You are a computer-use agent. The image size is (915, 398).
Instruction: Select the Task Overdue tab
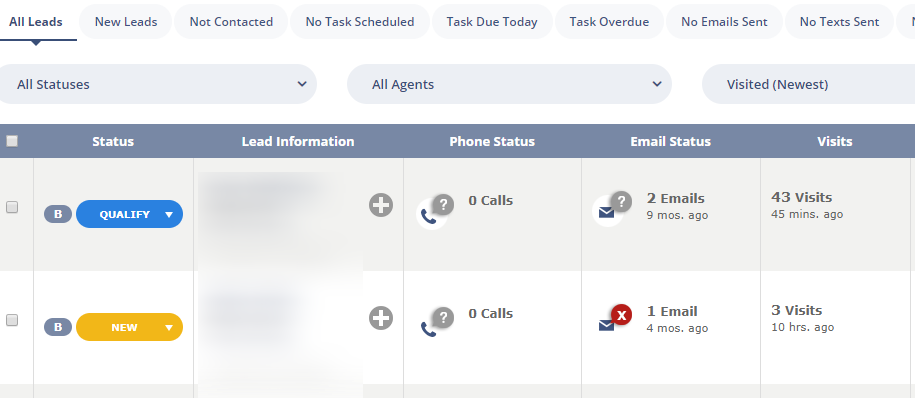pos(609,22)
